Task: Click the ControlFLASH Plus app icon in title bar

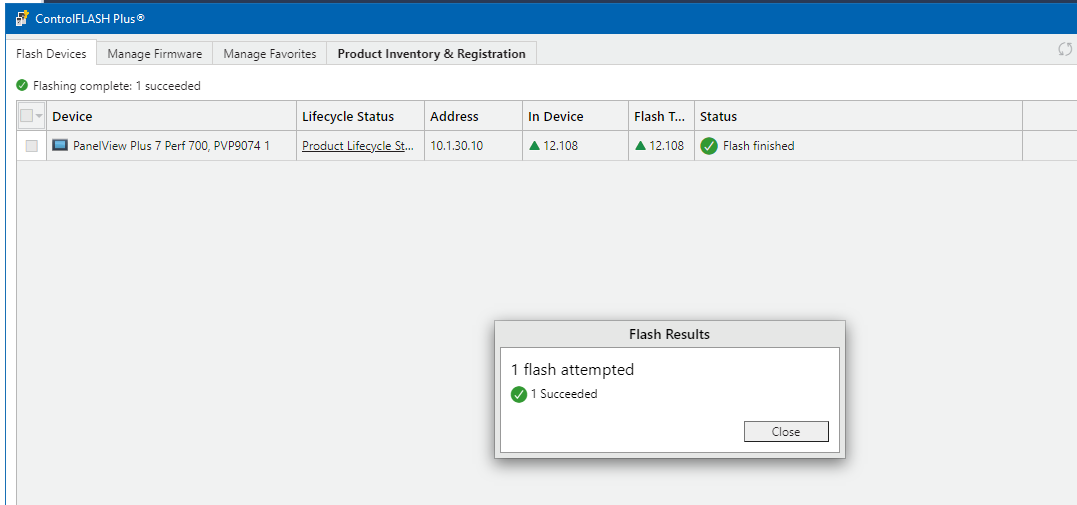Action: coord(21,18)
